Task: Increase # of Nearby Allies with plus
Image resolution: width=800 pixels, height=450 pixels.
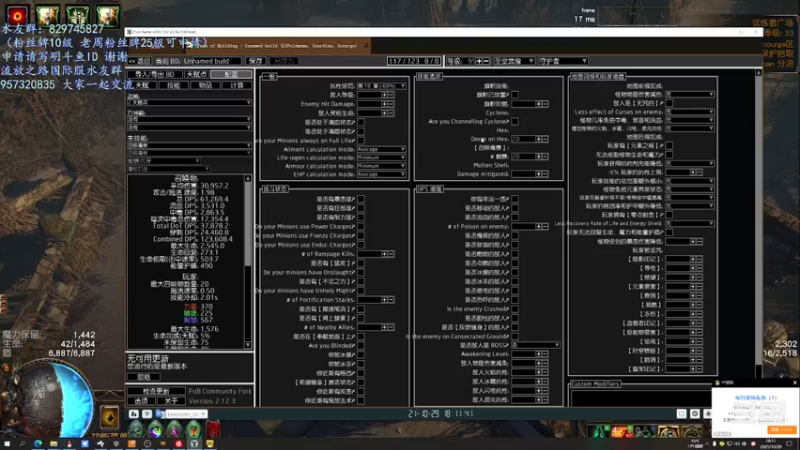Action: click(x=385, y=327)
